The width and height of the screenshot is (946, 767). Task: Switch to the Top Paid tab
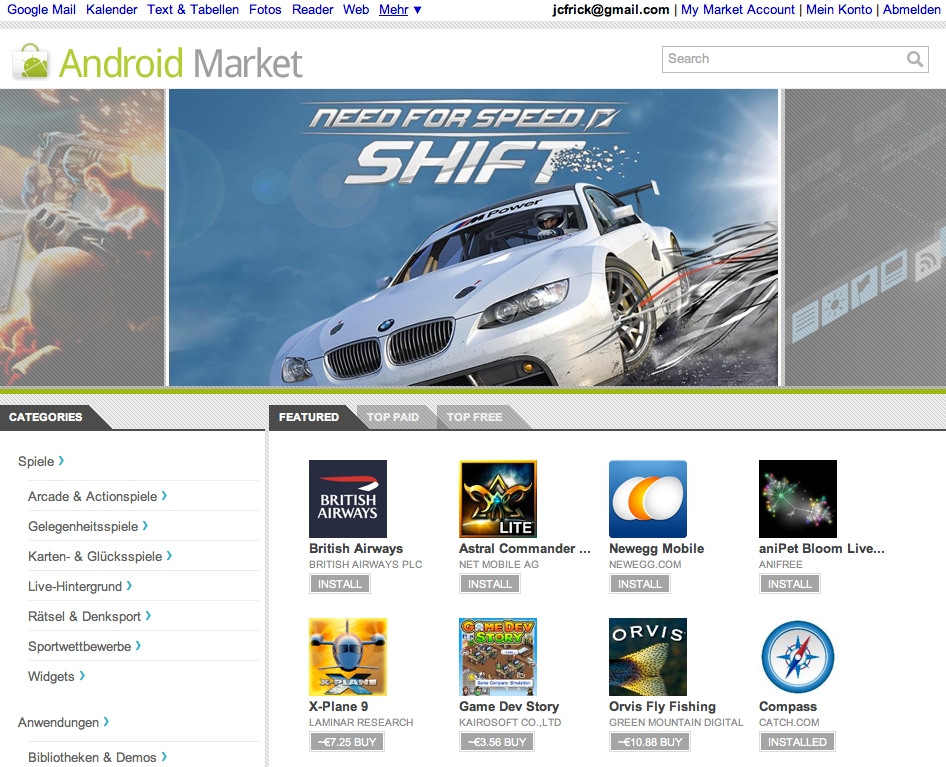click(x=393, y=417)
